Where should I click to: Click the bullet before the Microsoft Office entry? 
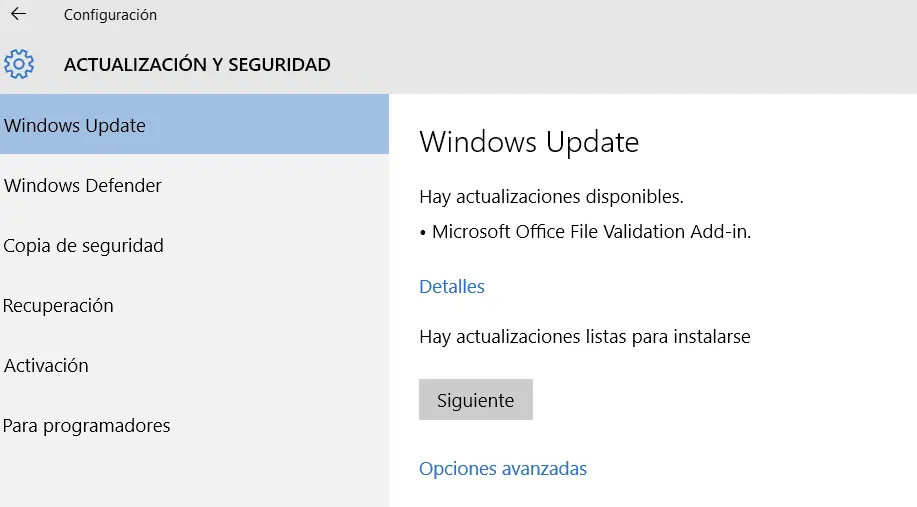tap(423, 232)
